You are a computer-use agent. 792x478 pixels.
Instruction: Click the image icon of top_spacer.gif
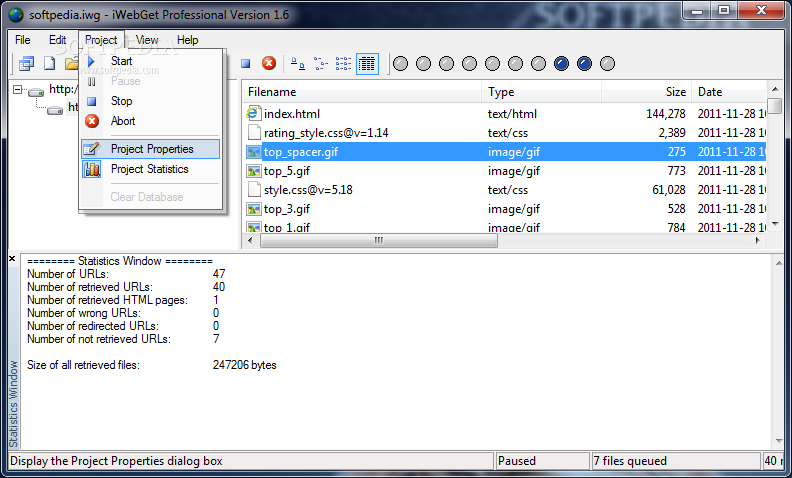coord(254,152)
